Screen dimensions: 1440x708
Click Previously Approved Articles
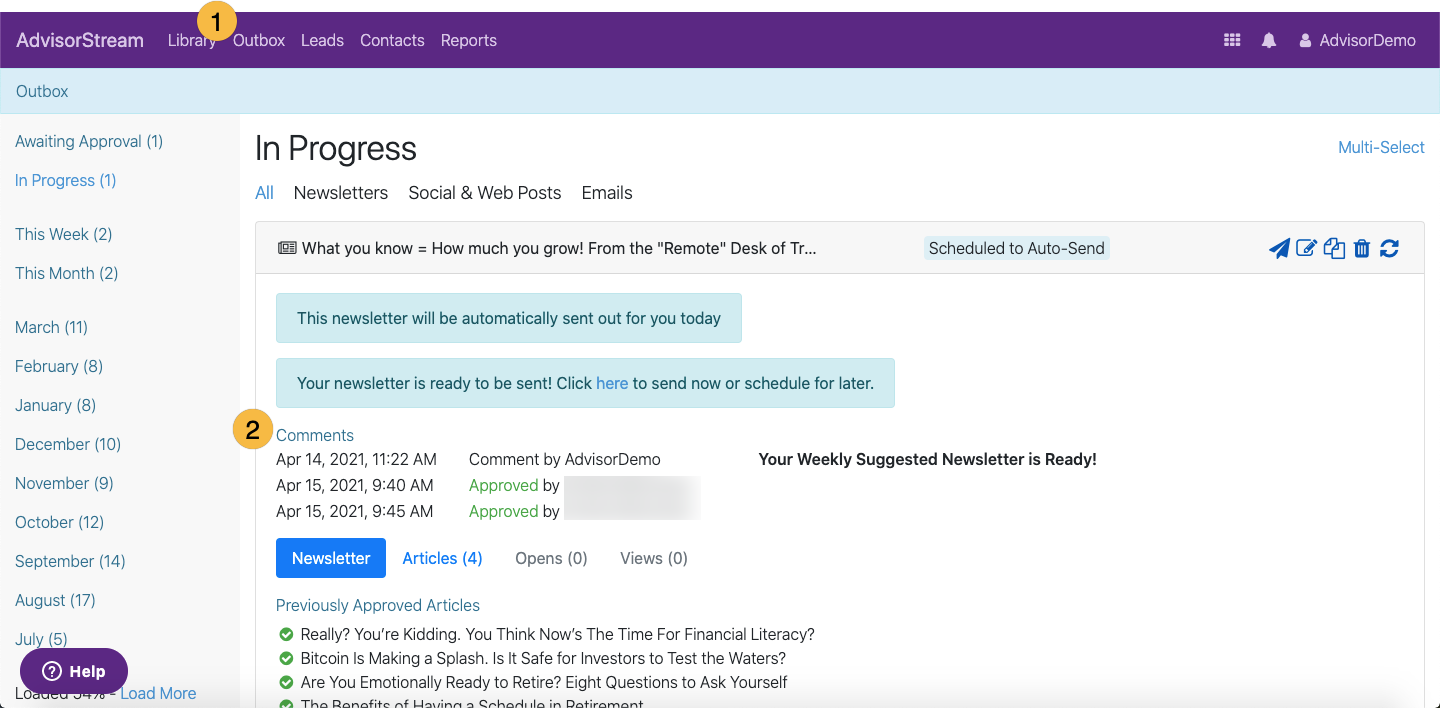tap(378, 605)
